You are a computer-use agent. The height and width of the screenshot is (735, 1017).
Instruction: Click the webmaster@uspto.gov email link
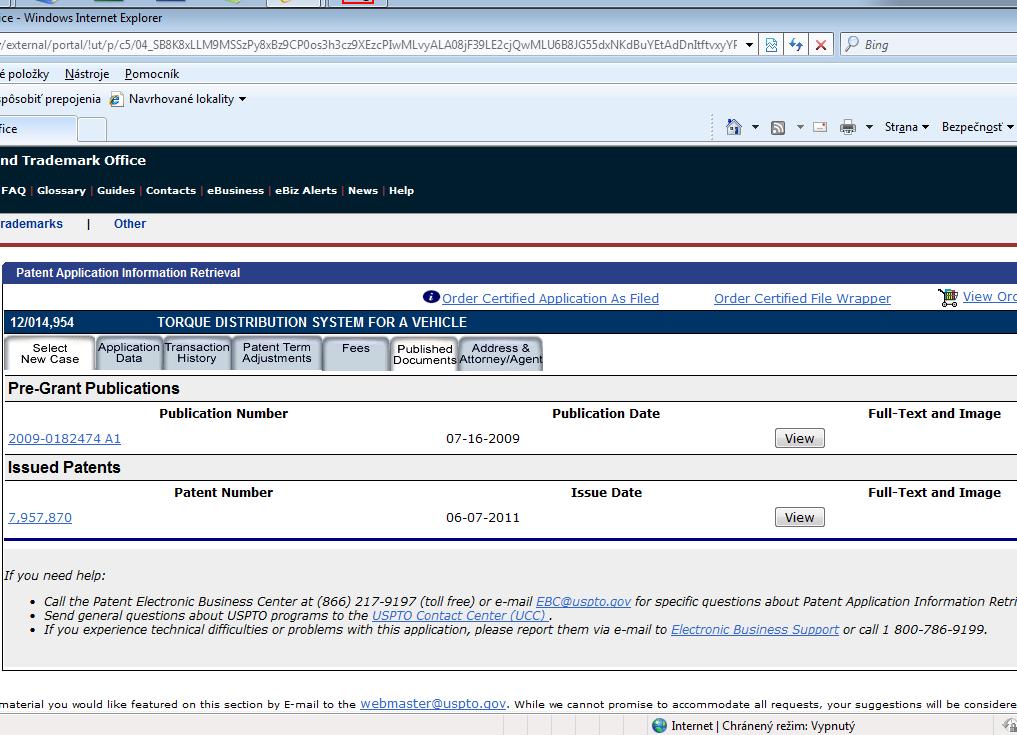click(x=433, y=704)
